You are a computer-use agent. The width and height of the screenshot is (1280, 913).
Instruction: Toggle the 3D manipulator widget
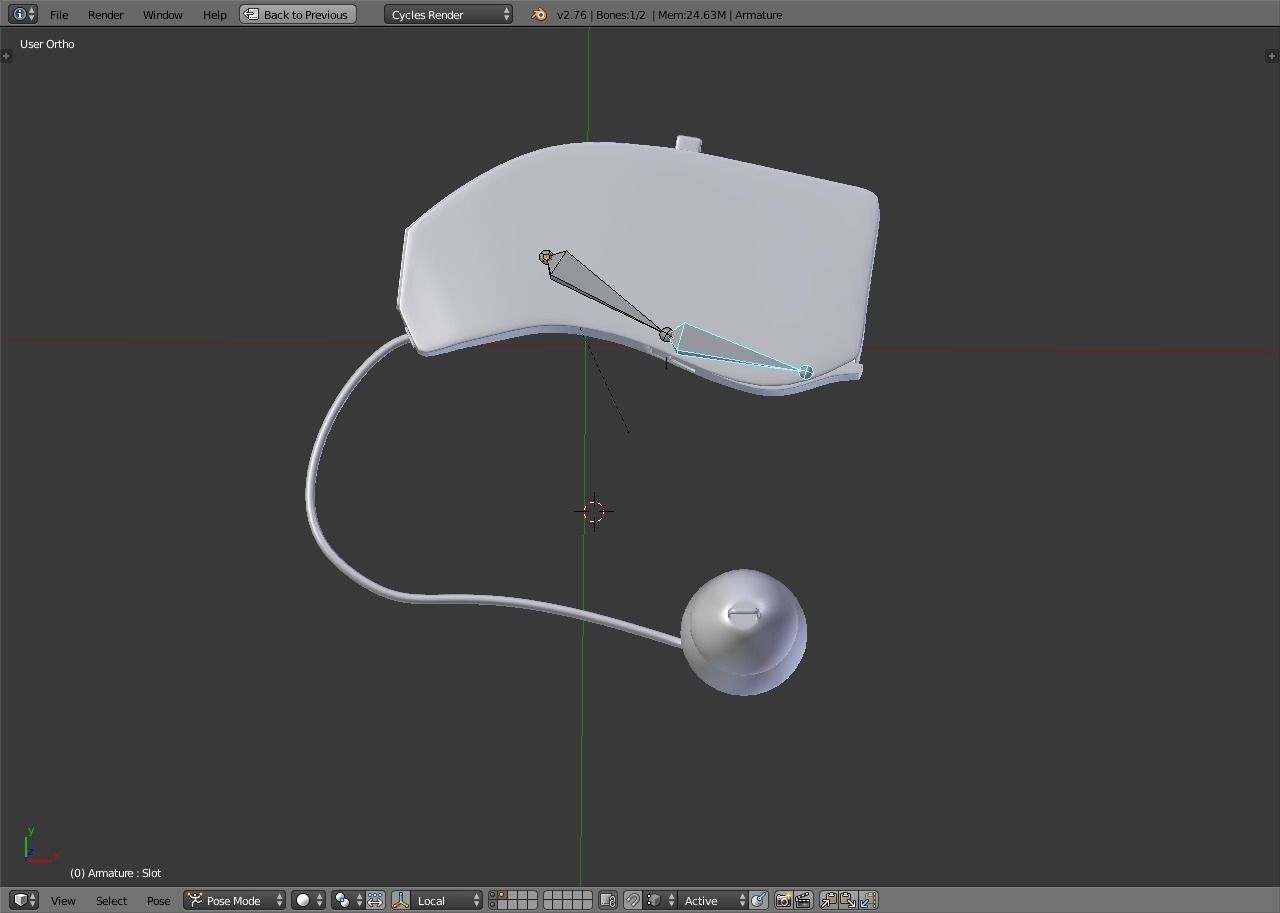pos(401,900)
